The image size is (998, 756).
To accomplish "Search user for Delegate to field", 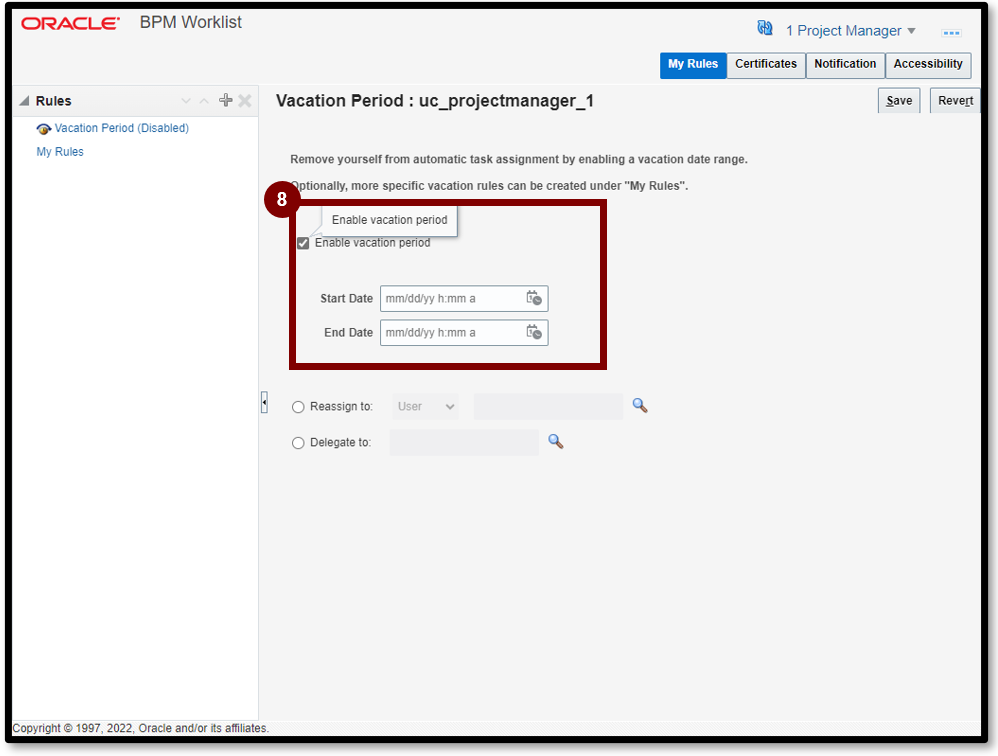I will pos(556,441).
